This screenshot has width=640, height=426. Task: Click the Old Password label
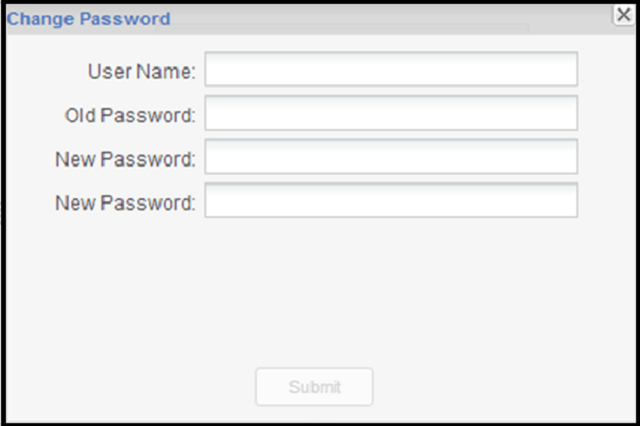tap(130, 115)
